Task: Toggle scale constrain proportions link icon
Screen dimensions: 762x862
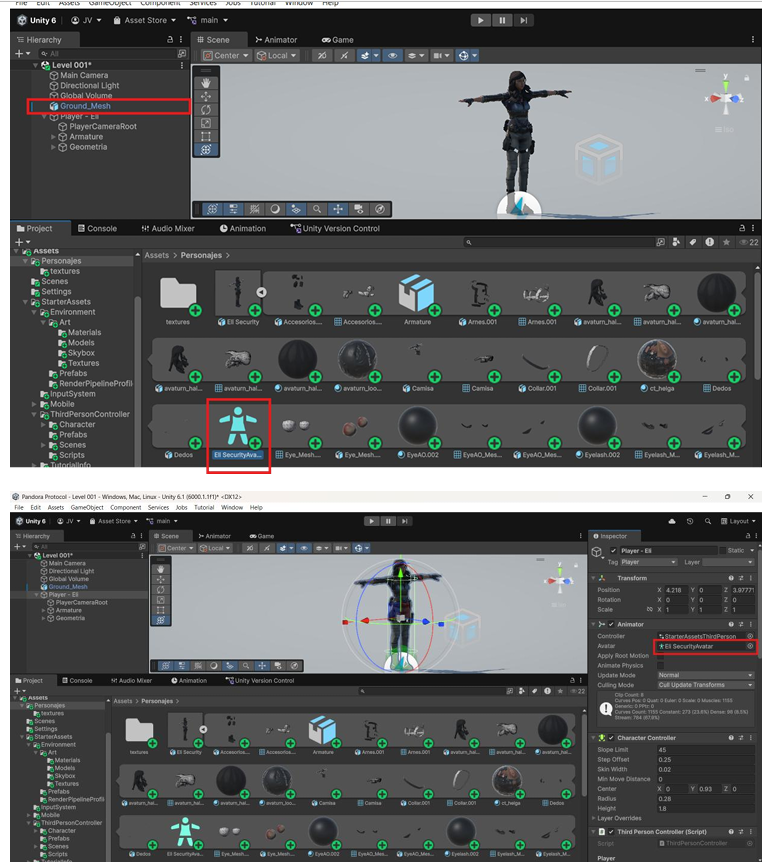Action: (650, 610)
